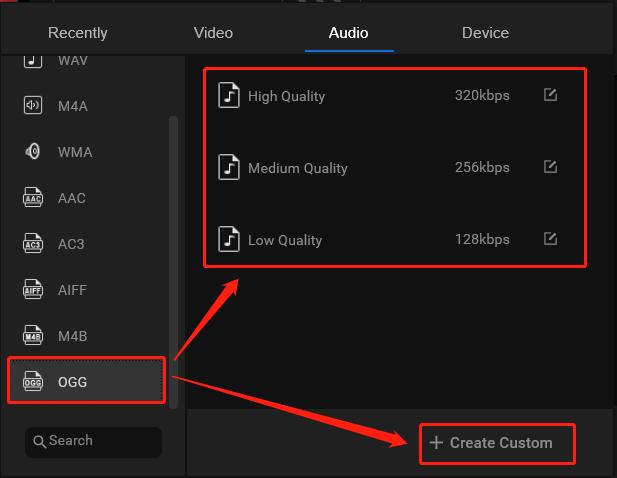Click the WMA format speaker icon
617x478 pixels.
(x=33, y=151)
